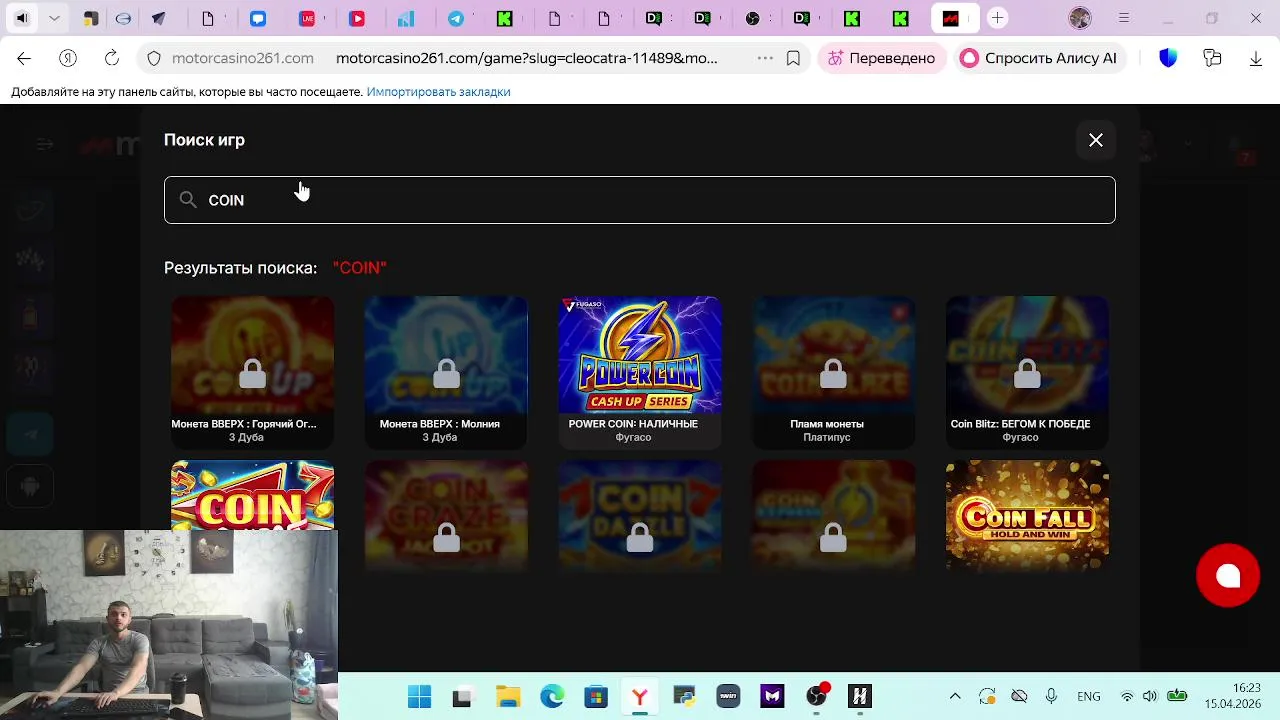Click the COIN search input field
1280x720 pixels.
click(x=640, y=200)
